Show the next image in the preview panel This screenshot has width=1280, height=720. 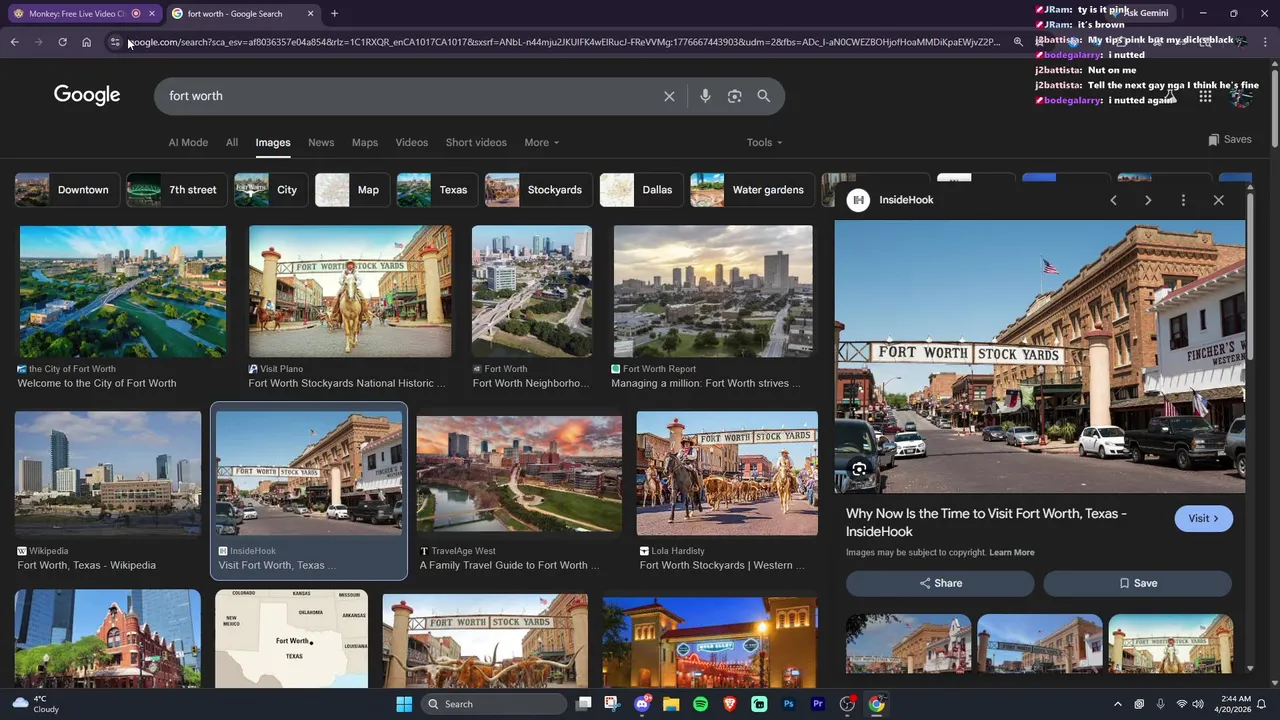click(x=1148, y=200)
